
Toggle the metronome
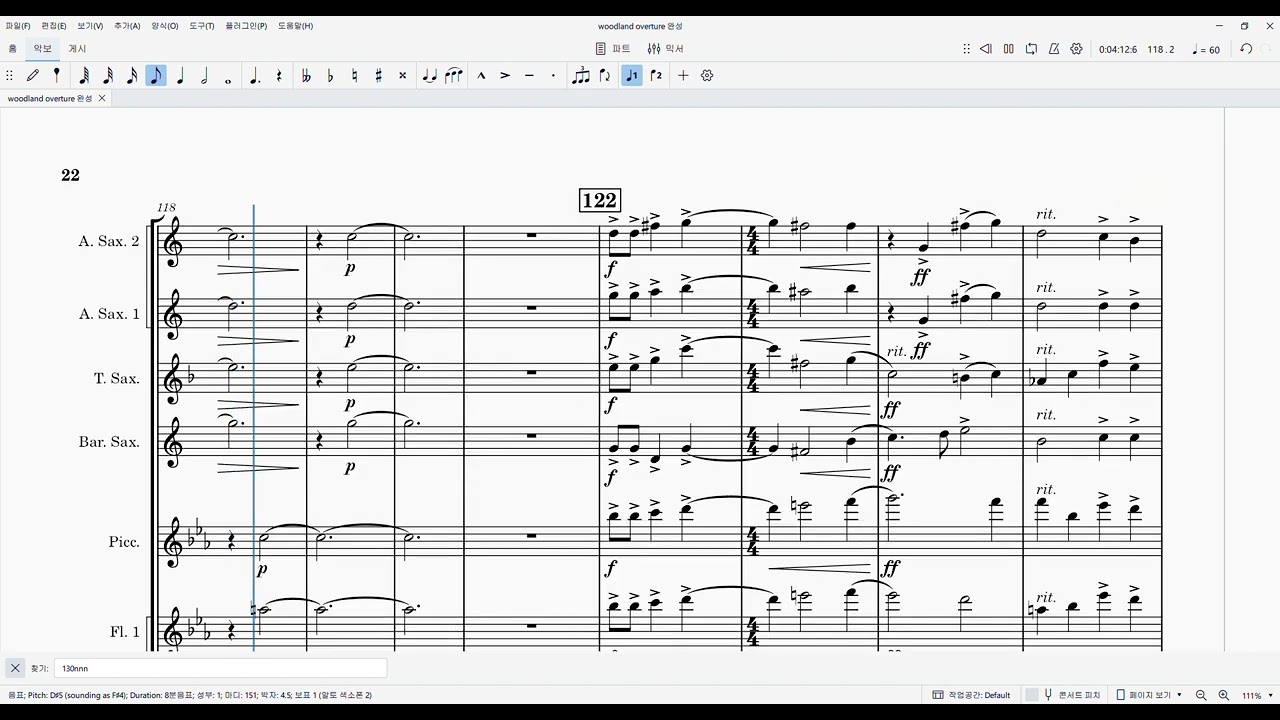[x=1054, y=48]
